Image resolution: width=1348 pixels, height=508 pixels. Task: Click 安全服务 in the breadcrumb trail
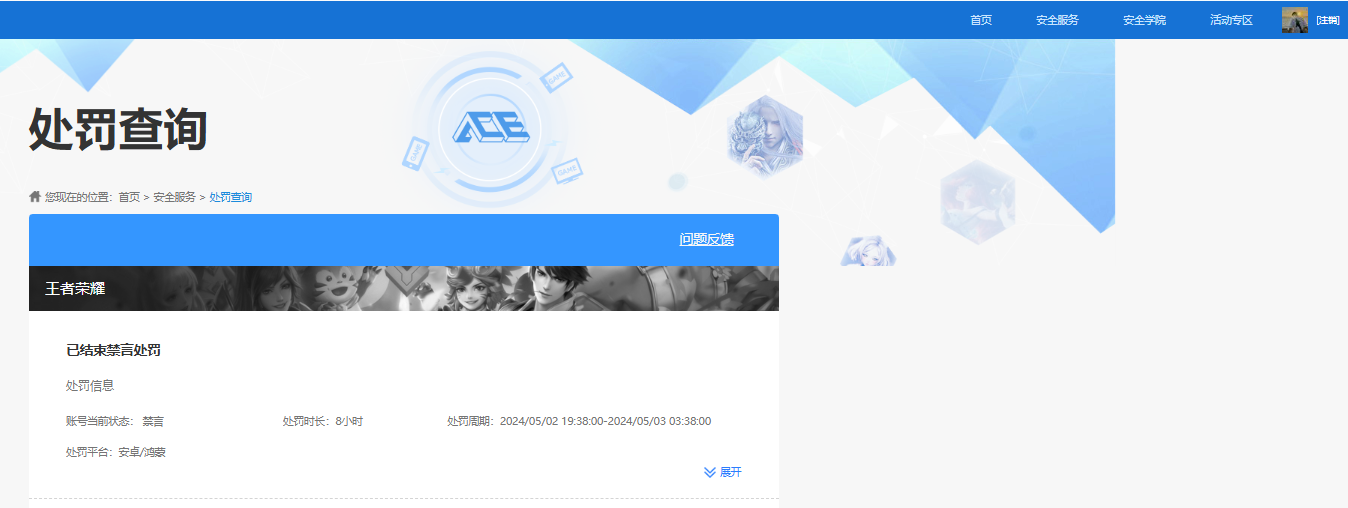tap(174, 197)
